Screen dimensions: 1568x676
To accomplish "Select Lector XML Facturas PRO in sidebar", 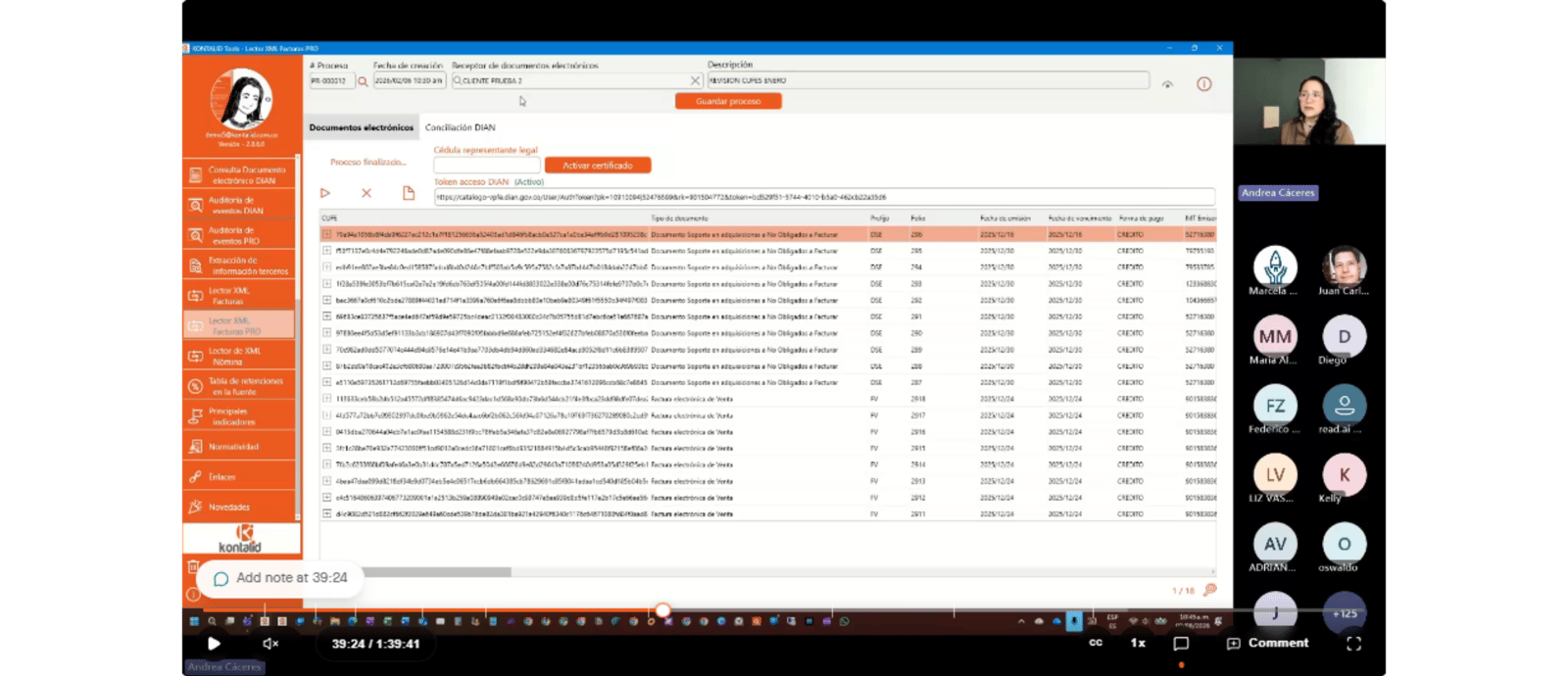I will tap(239, 326).
